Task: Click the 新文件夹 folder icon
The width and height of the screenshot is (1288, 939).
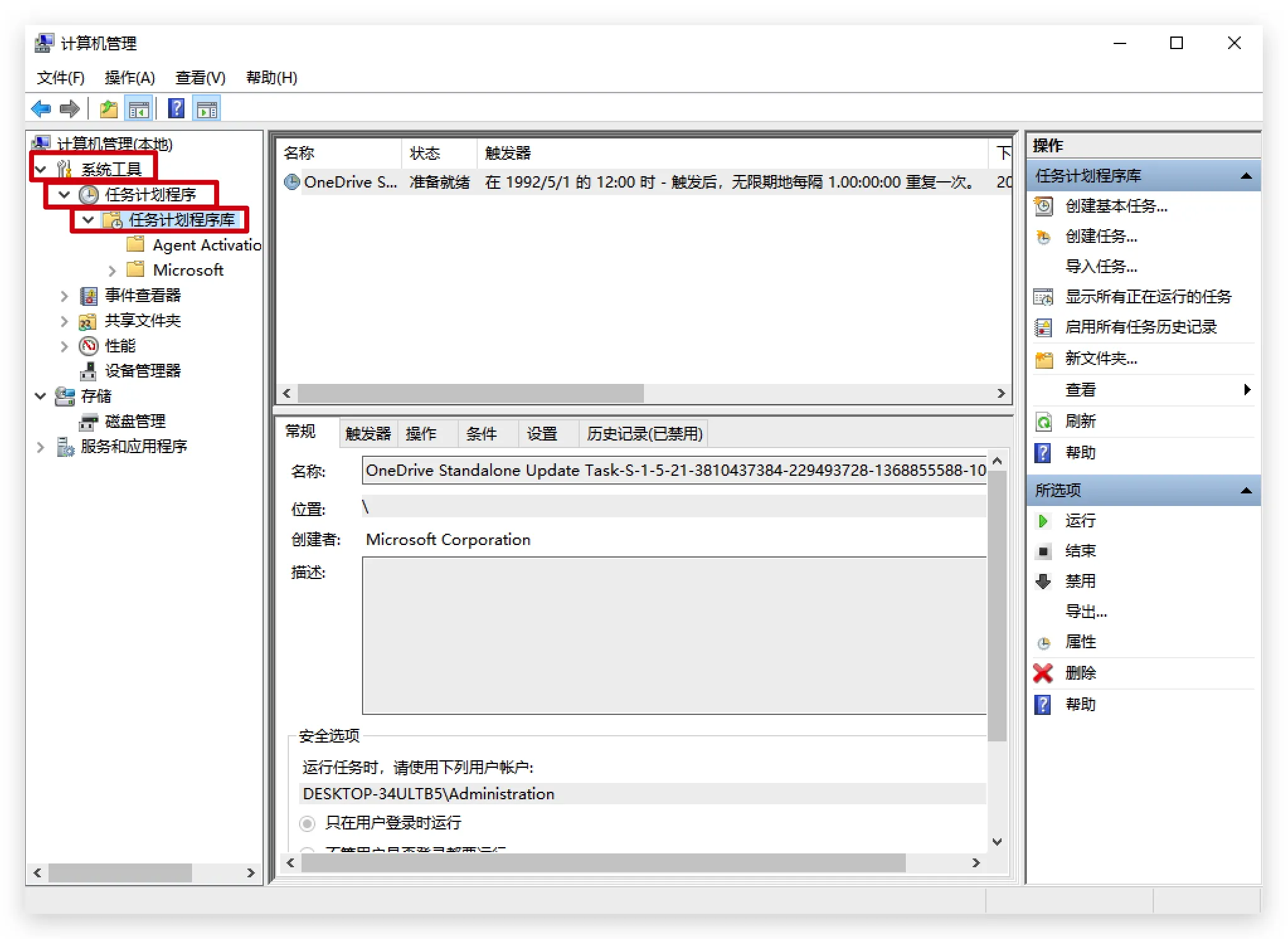Action: pos(1044,359)
